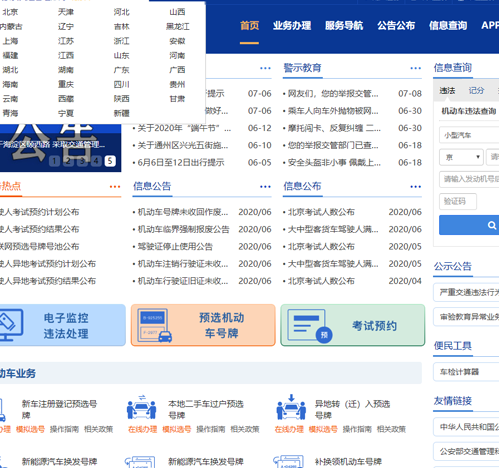Open 互联网预选号牌号池公布 hot link
The image size is (499, 468).
pyautogui.click(x=39, y=247)
